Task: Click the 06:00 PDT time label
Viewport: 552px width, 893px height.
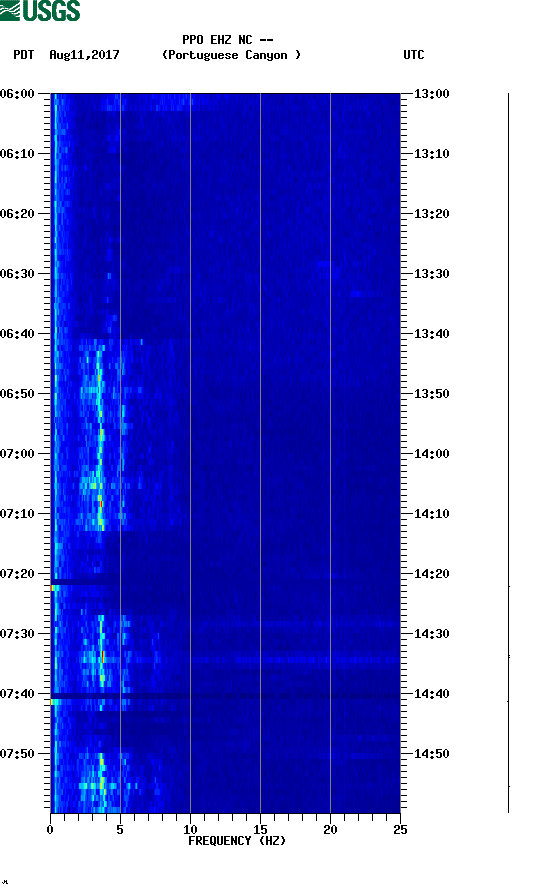Action: point(18,93)
